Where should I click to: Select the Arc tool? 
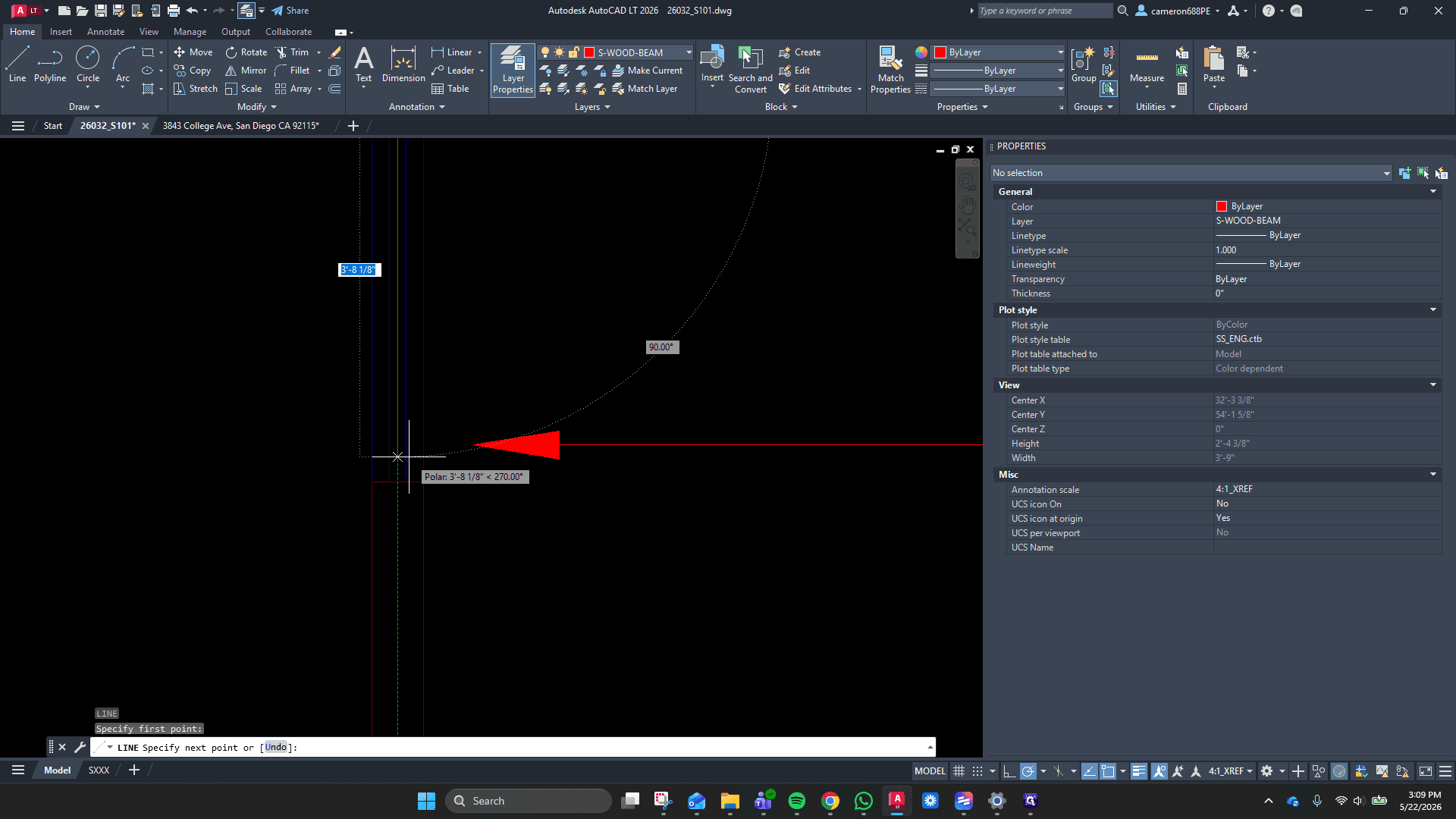[x=123, y=64]
